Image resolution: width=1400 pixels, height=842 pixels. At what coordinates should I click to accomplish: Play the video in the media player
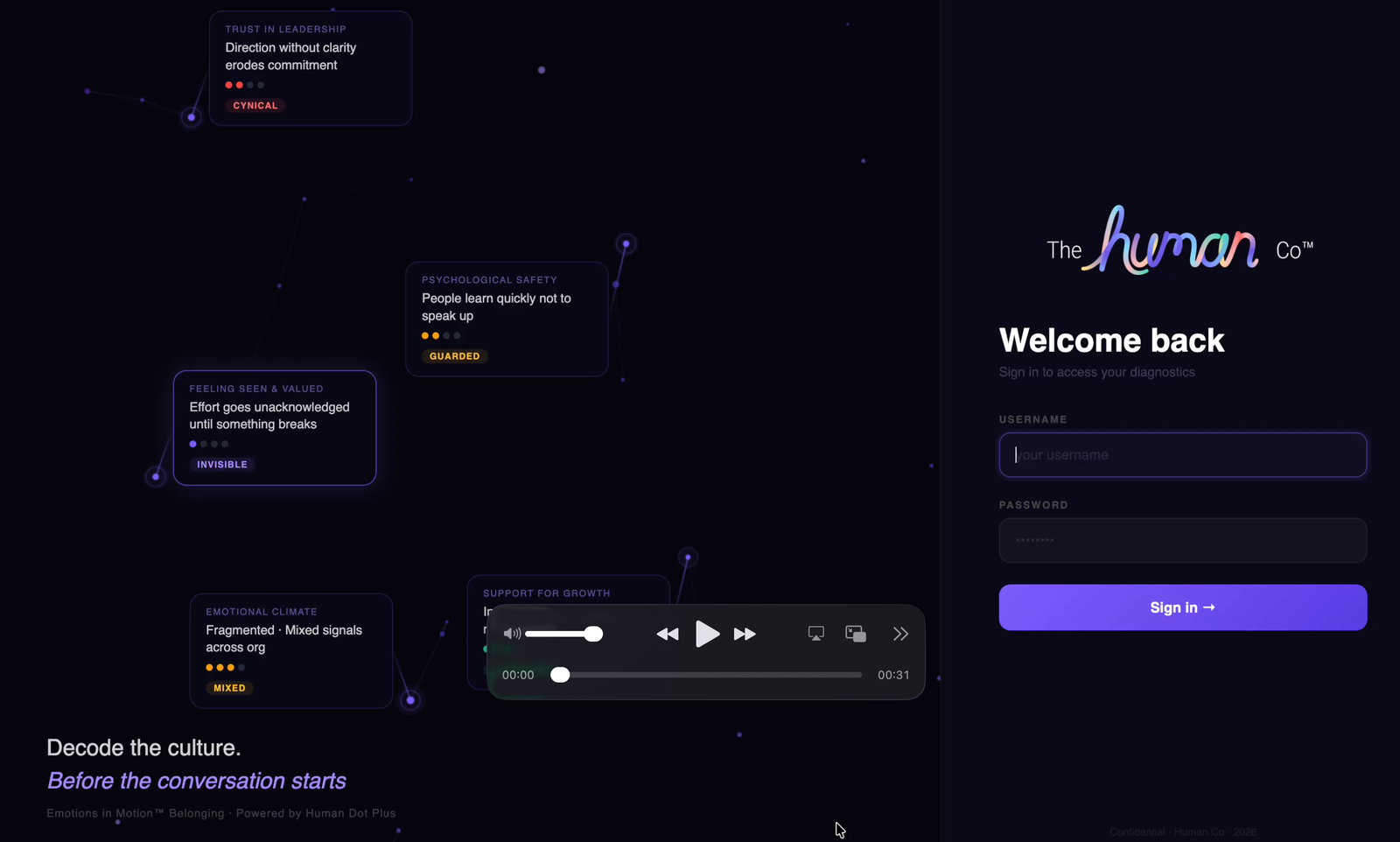pyautogui.click(x=707, y=634)
